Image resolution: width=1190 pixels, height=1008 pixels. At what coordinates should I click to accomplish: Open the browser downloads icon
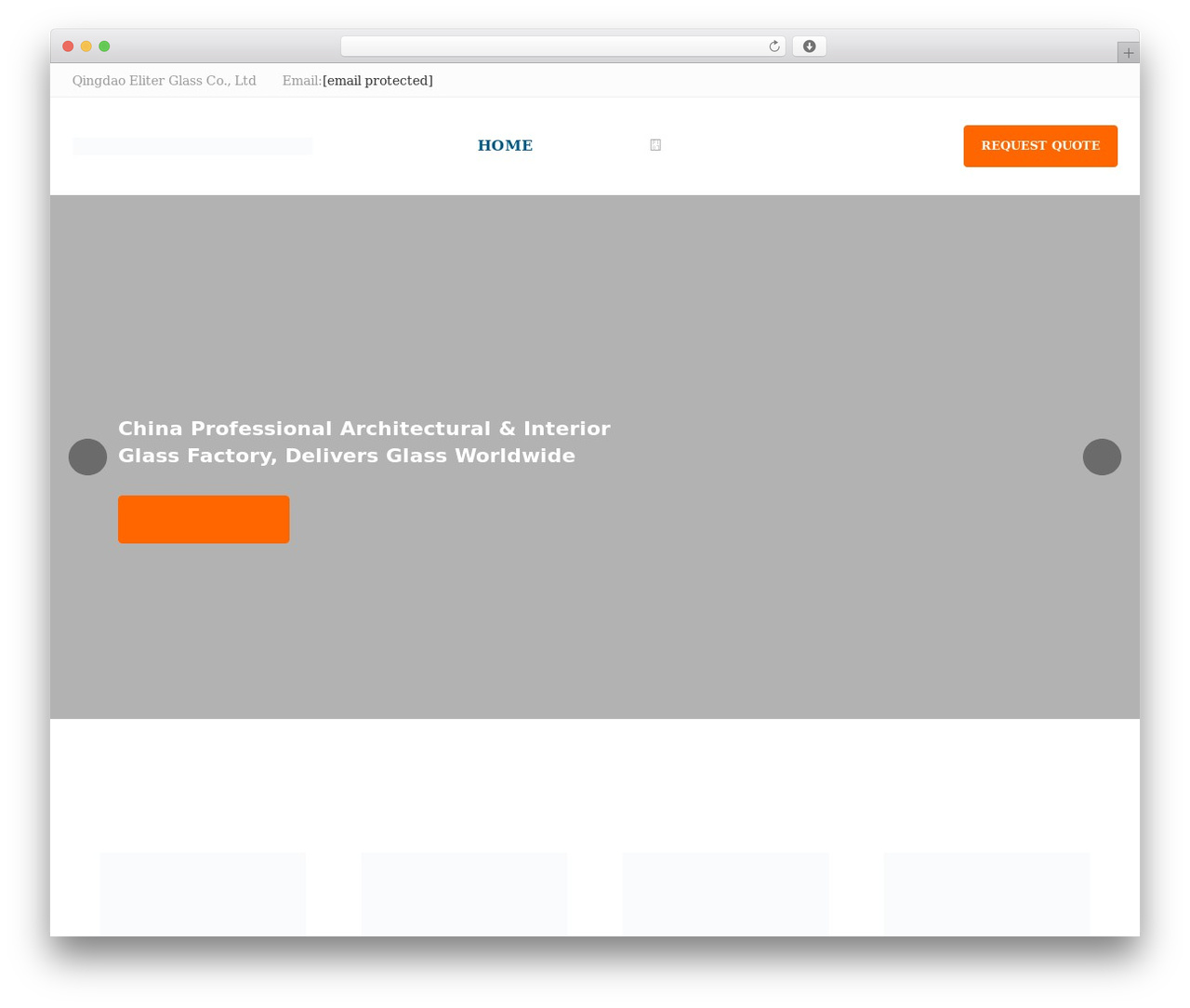point(809,46)
